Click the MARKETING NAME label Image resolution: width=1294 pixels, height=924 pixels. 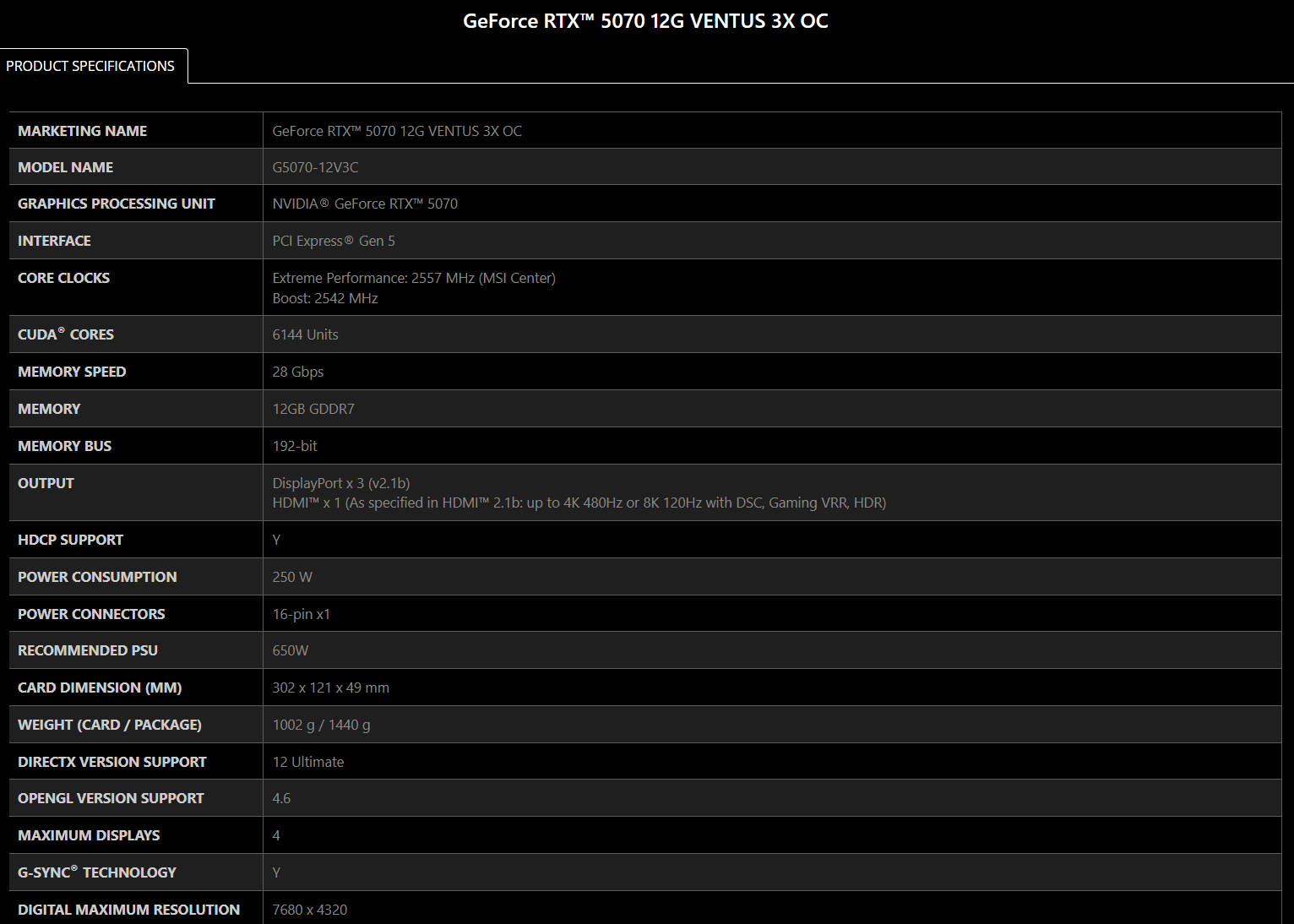point(83,131)
